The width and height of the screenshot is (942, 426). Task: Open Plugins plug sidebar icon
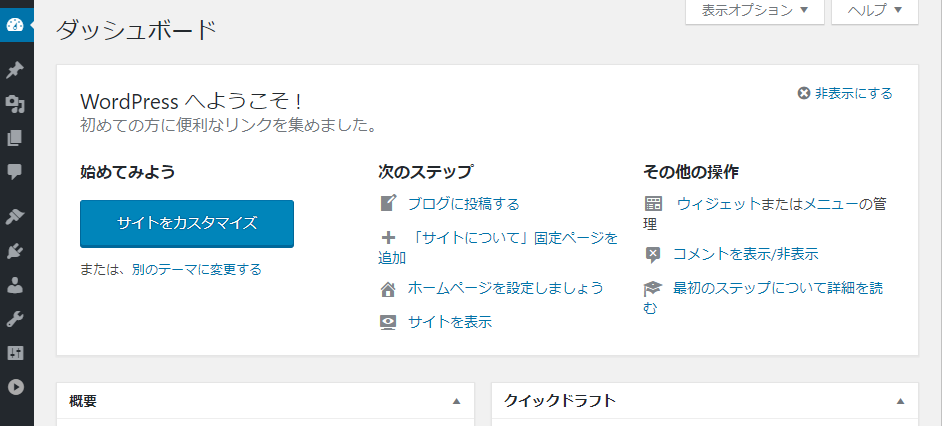point(14,252)
